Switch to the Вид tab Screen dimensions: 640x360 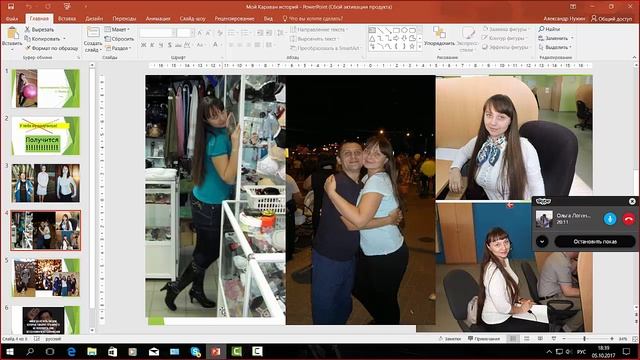coord(268,19)
